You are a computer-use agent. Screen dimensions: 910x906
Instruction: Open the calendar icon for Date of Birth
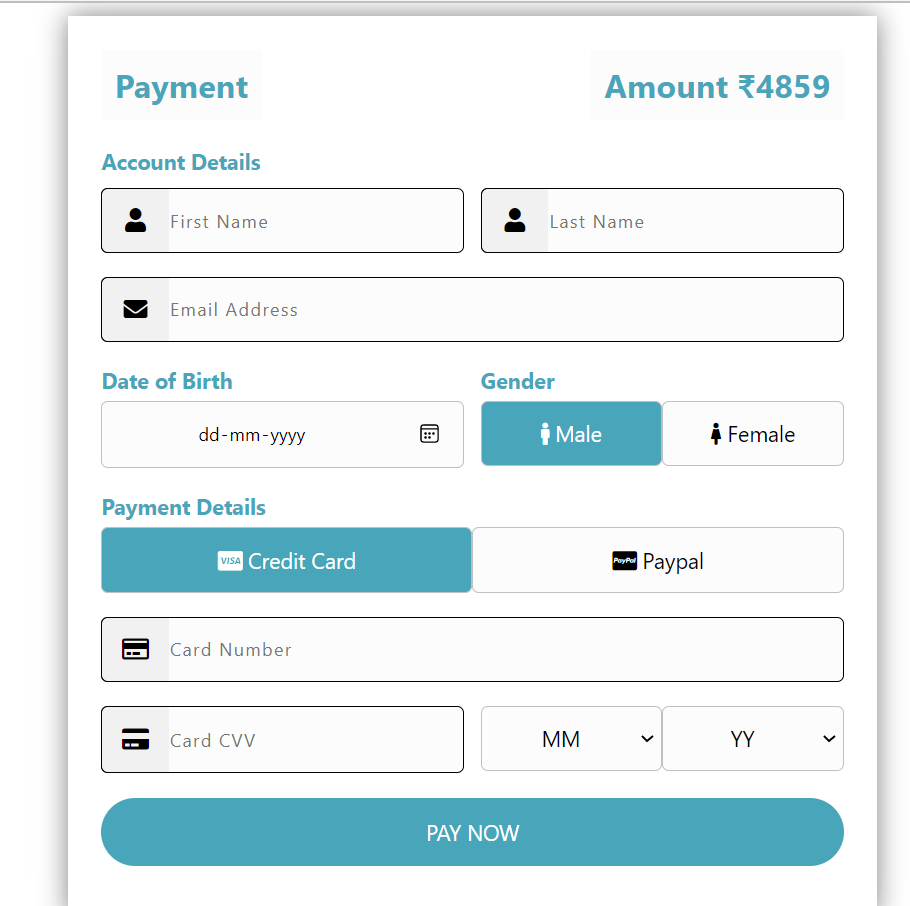tap(429, 433)
